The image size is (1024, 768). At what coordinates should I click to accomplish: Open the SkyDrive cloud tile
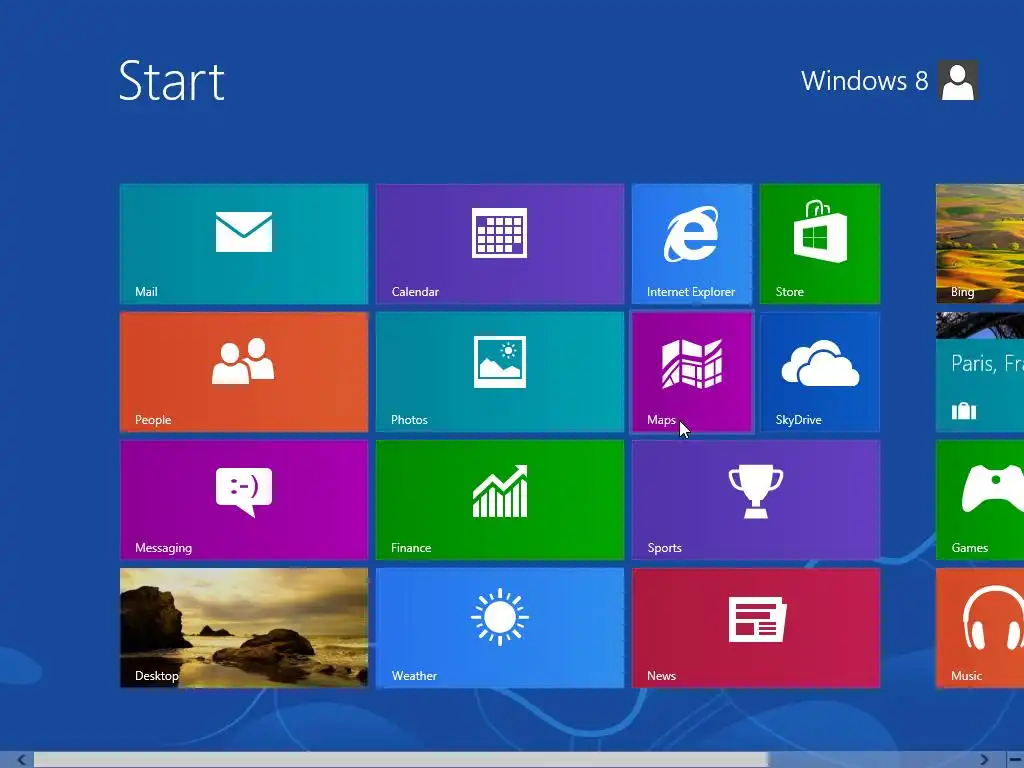[820, 372]
